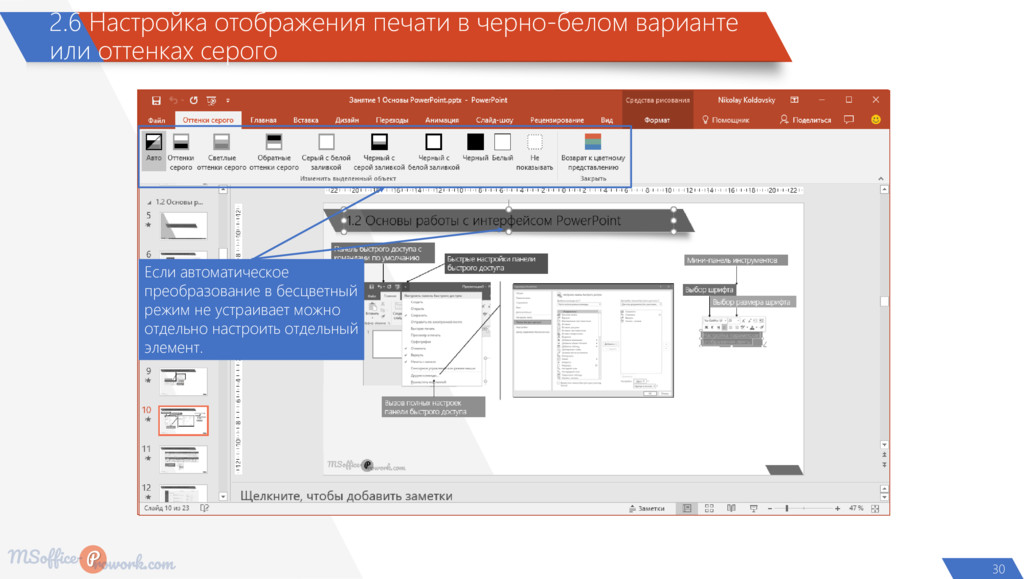The width and height of the screenshot is (1024, 579).
Task: Click the Вызов полных настроек callout box
Action: point(434,407)
